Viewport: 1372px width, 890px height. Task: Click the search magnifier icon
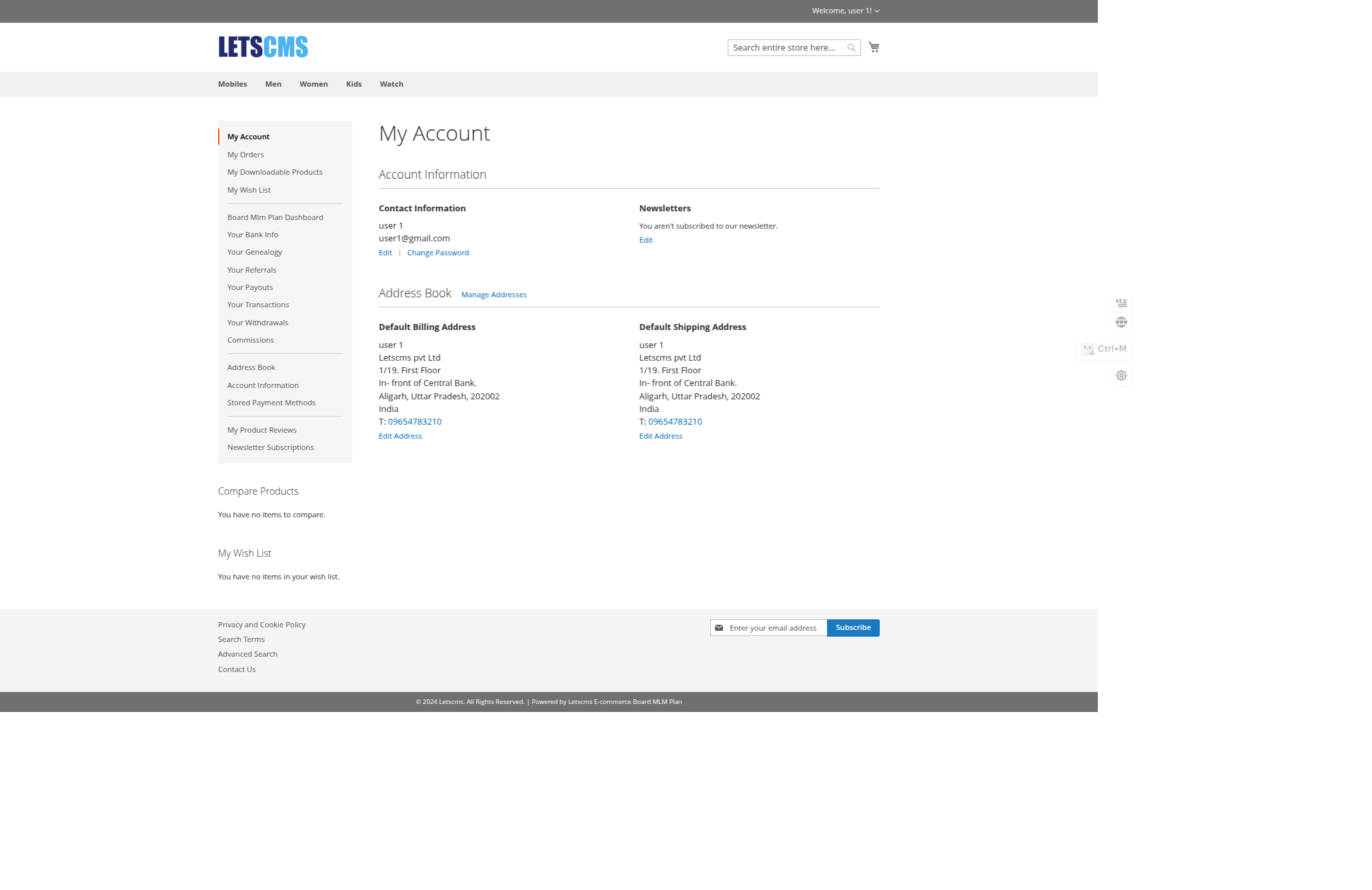(x=850, y=47)
